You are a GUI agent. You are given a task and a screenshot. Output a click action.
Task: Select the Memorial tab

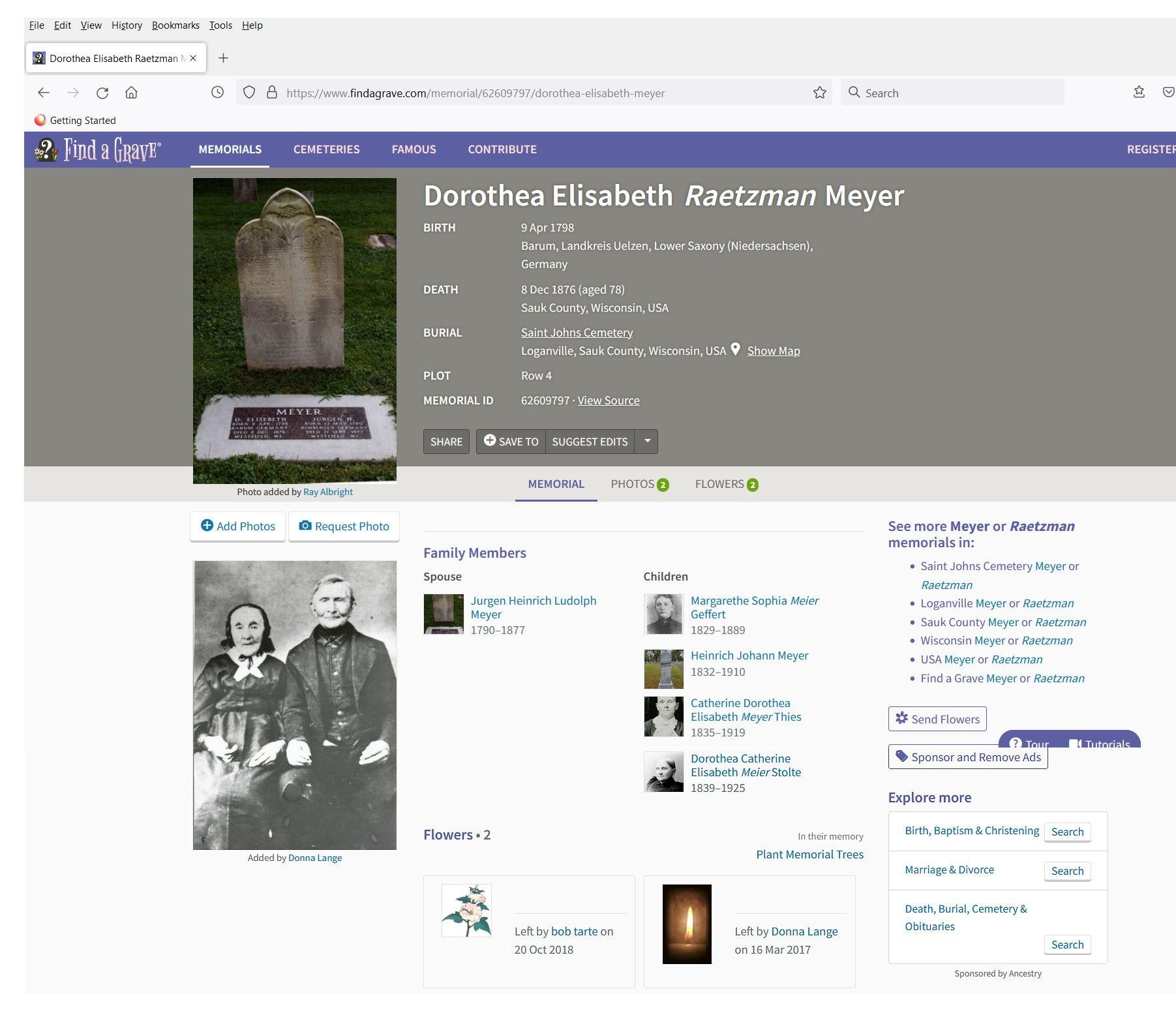pos(556,484)
